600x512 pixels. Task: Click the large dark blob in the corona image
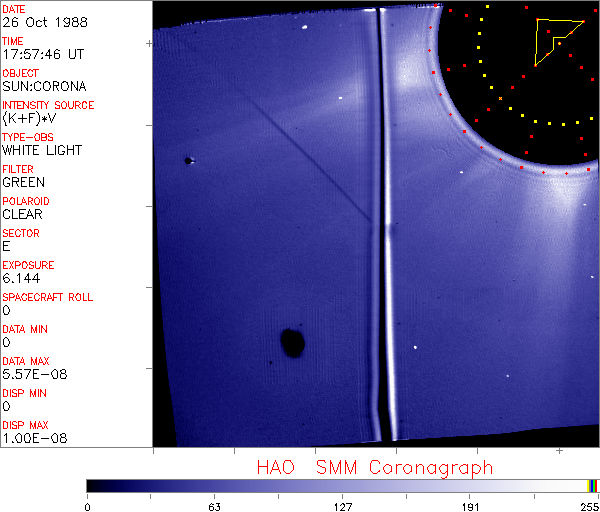293,343
